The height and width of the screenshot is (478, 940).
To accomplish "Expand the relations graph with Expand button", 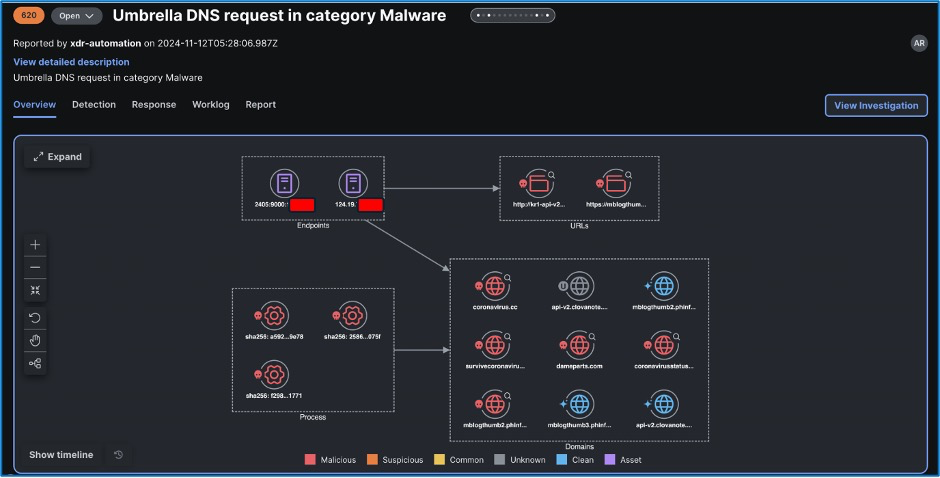I will coord(57,157).
